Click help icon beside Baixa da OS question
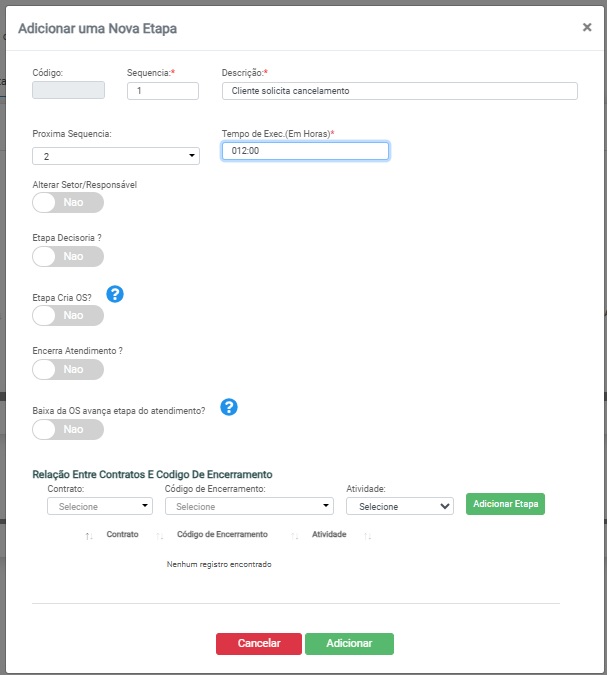This screenshot has height=675, width=608. pyautogui.click(x=229, y=407)
